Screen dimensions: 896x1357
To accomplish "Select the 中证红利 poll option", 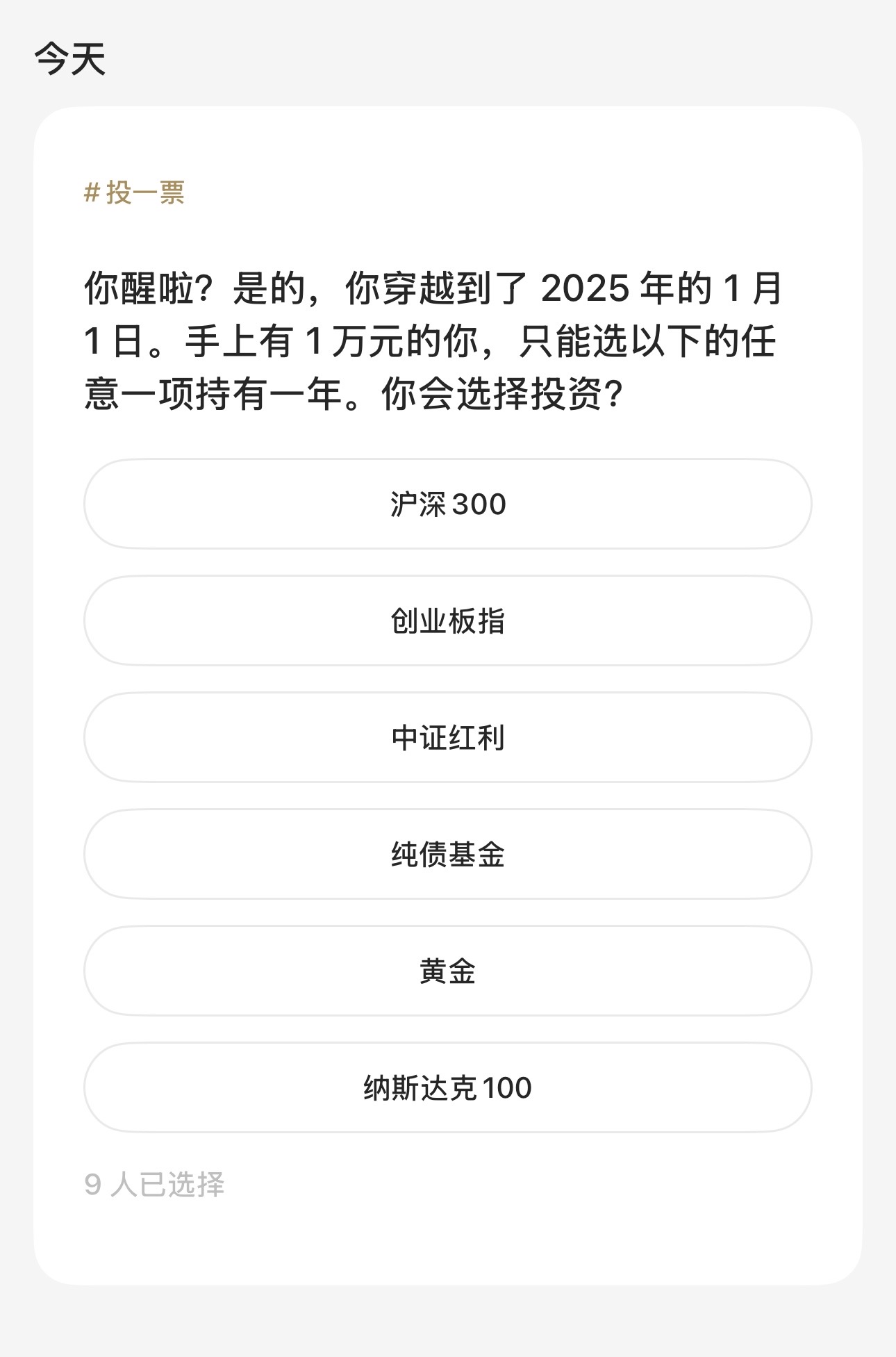I will click(x=447, y=737).
